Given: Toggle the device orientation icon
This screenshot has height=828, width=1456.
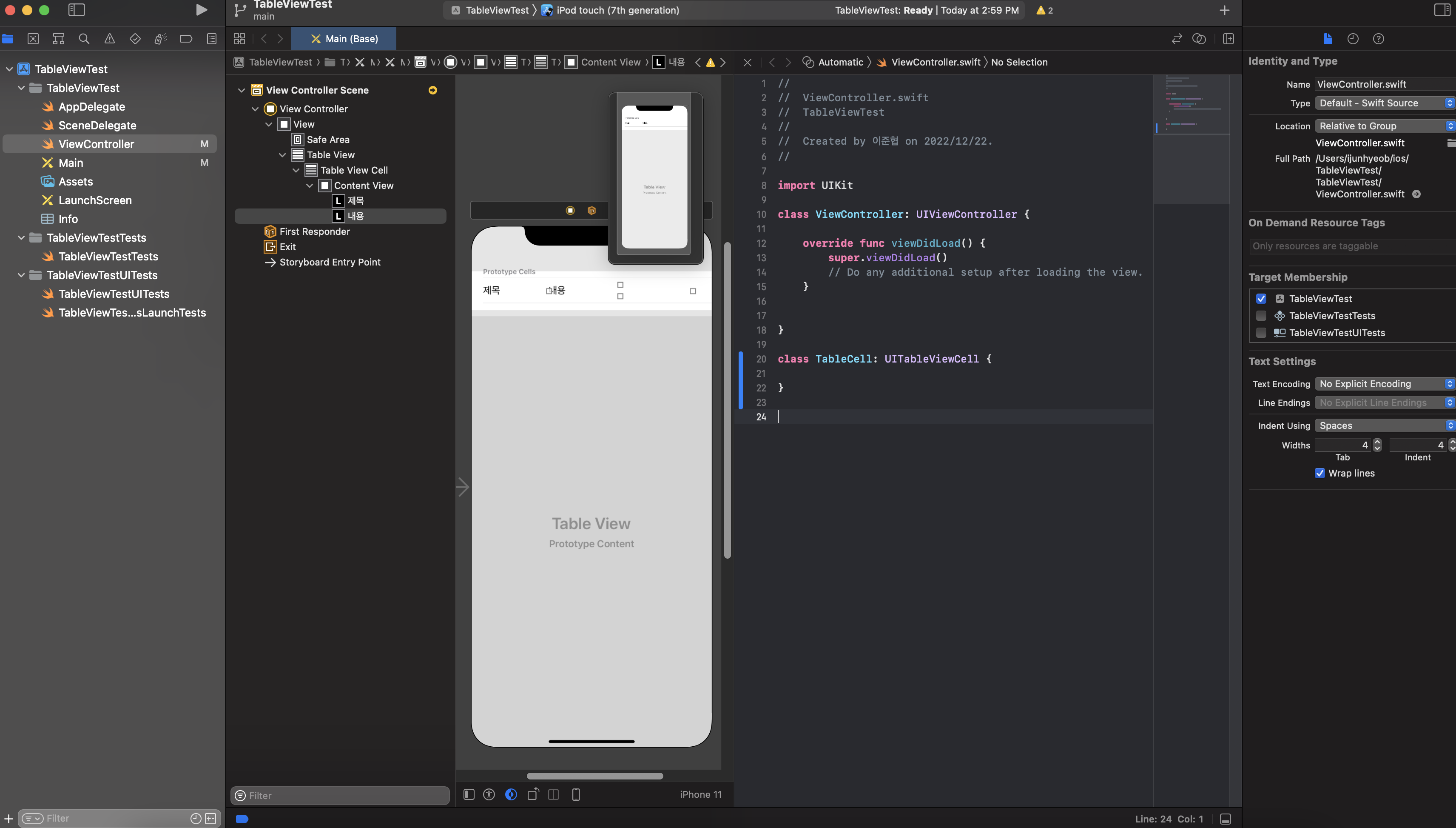Looking at the screenshot, I should pos(532,794).
